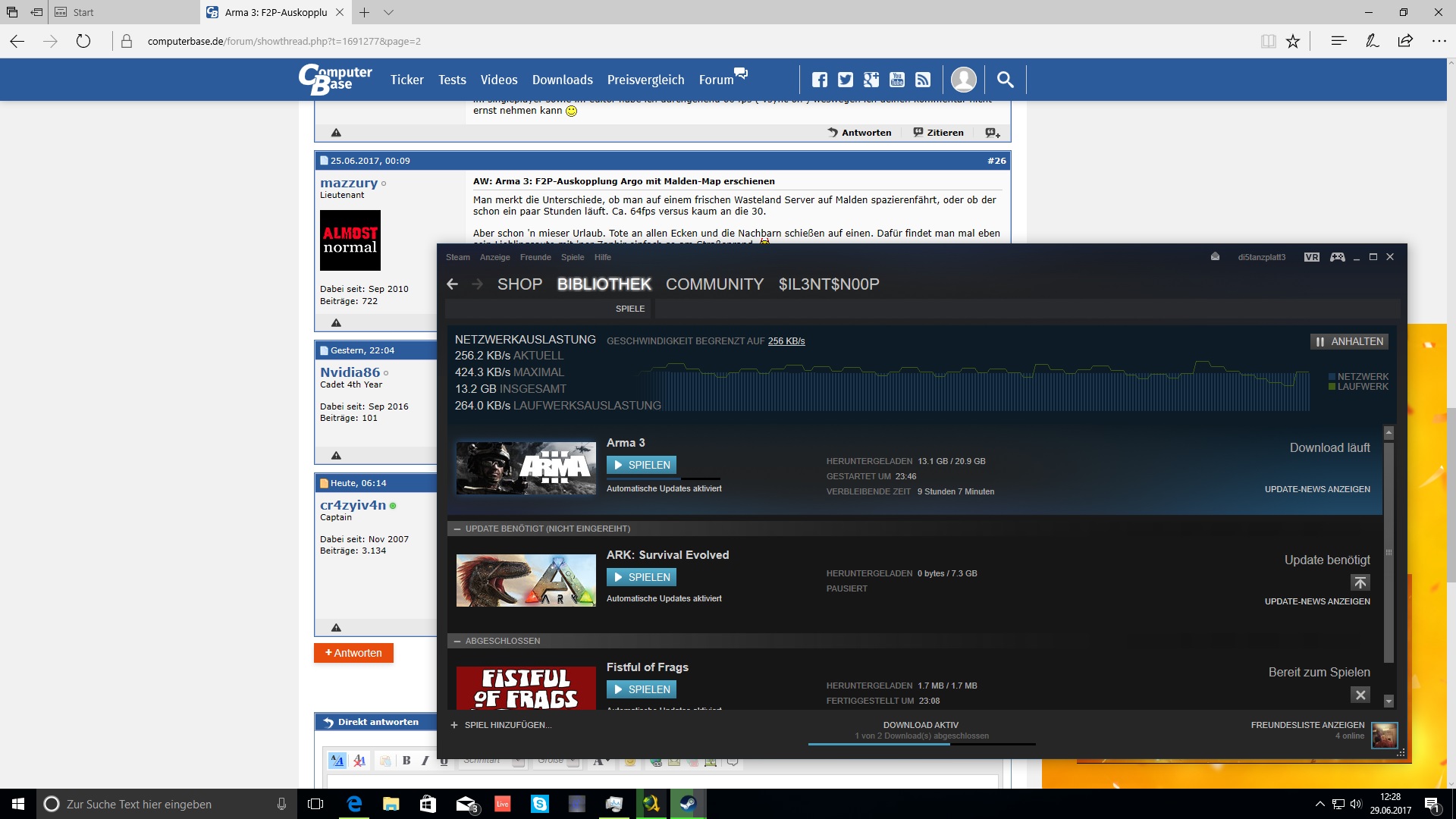Click the orange Antworten button
Image resolution: width=1456 pixels, height=819 pixels.
[353, 653]
